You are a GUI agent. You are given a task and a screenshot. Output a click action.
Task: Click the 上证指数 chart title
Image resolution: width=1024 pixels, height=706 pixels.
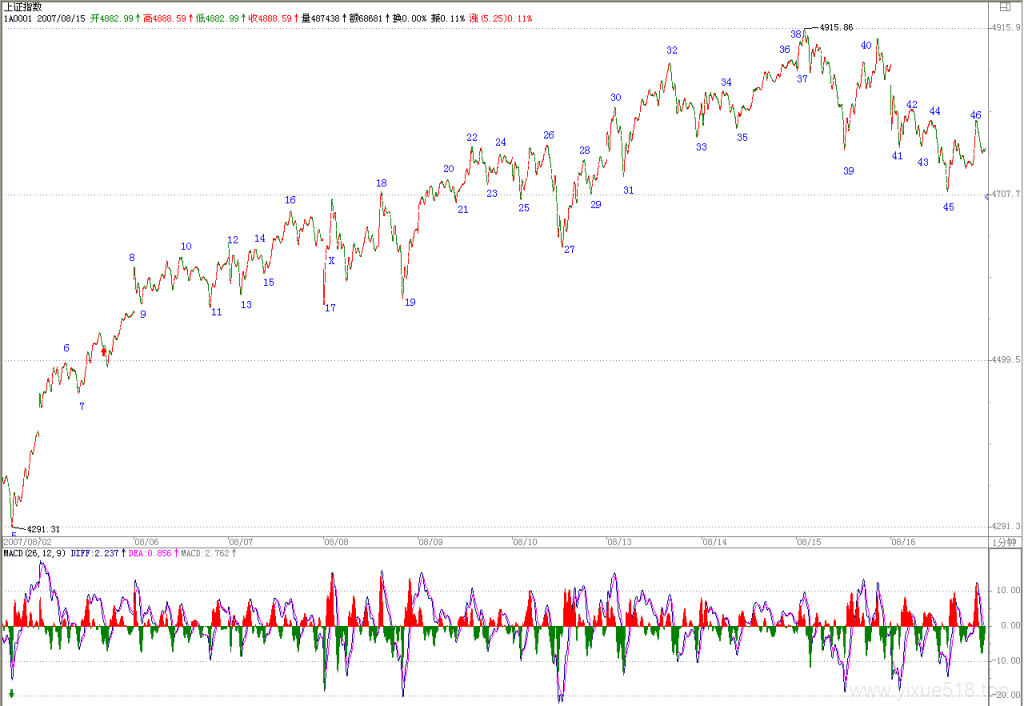(x=23, y=7)
